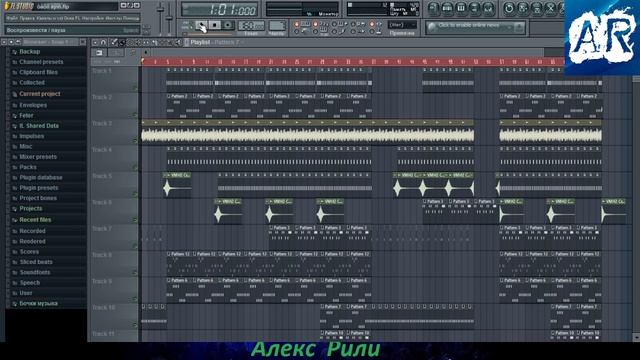Mute Track 3 using its green LED
The height and width of the screenshot is (360, 640).
point(135,141)
